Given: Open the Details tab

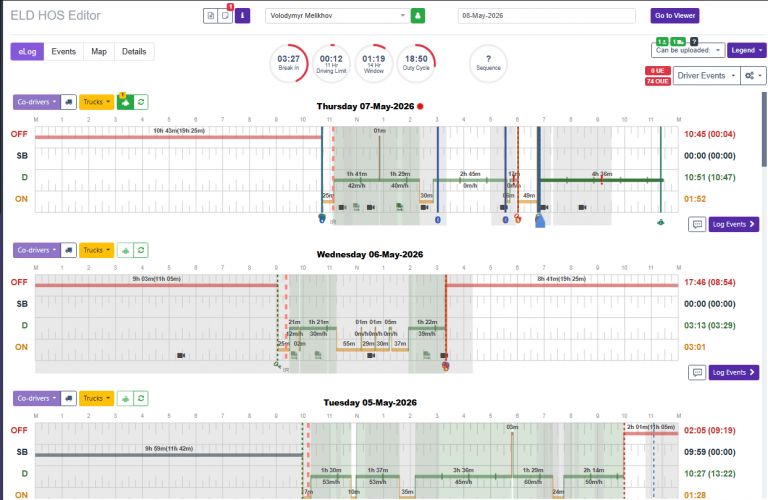Looking at the screenshot, I should [x=134, y=51].
